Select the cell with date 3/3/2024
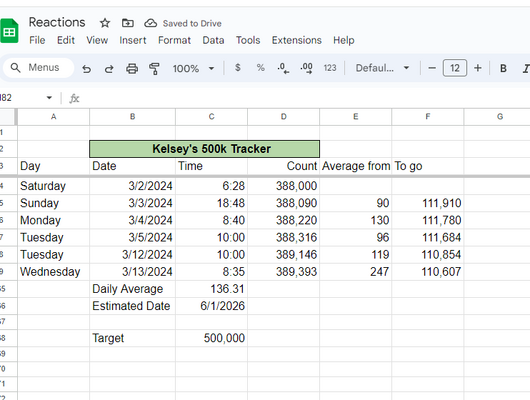Screen dimensions: 530x400 tap(132, 203)
